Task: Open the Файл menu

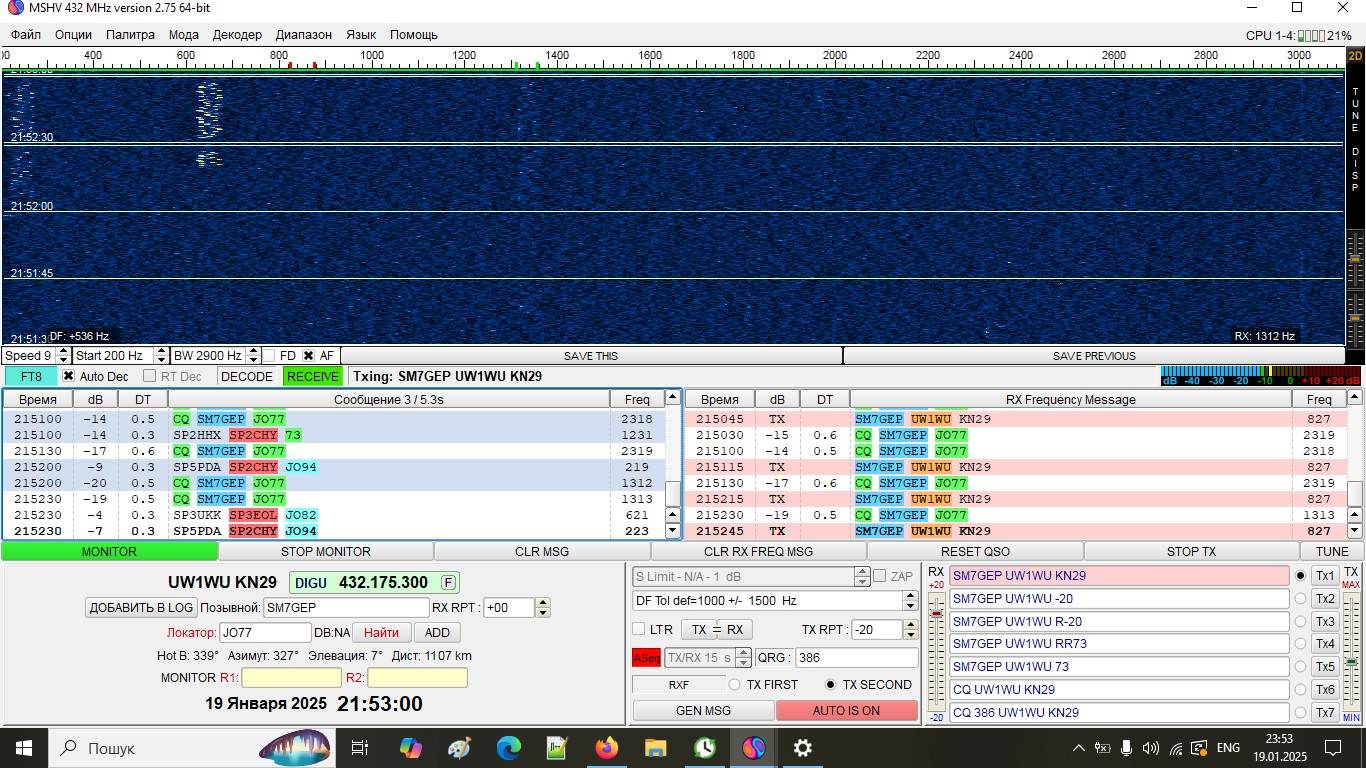Action: 26,34
